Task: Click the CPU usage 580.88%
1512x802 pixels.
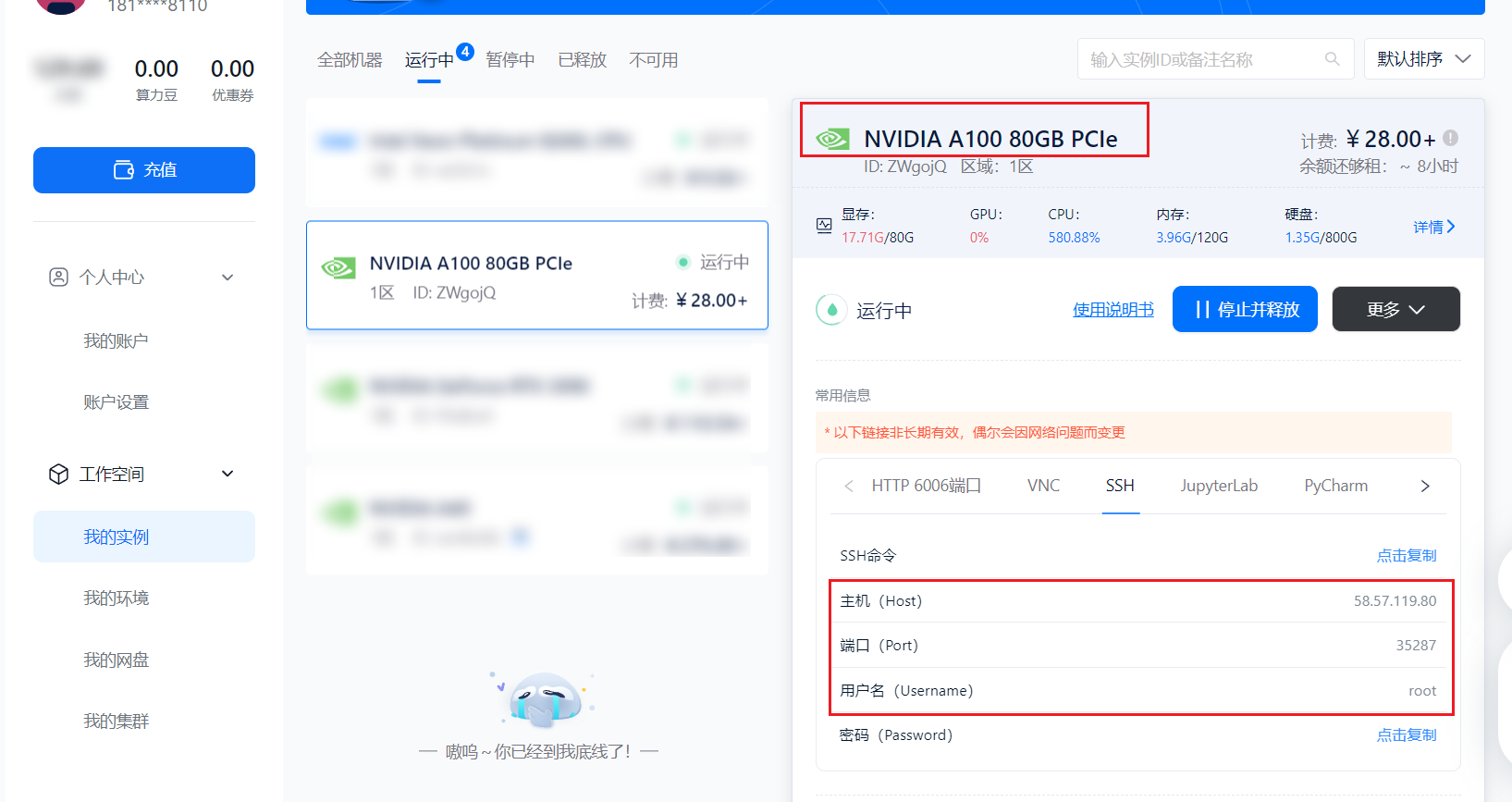Action: 1074,238
